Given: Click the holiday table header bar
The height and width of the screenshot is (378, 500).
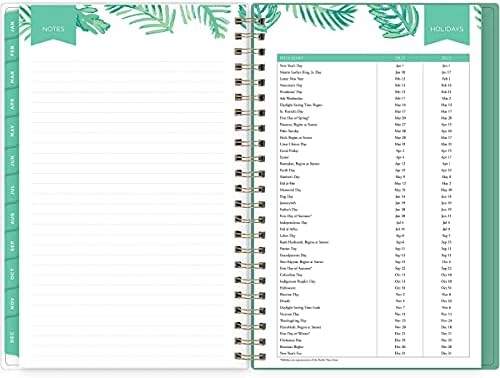Looking at the screenshot, I should point(373,58).
